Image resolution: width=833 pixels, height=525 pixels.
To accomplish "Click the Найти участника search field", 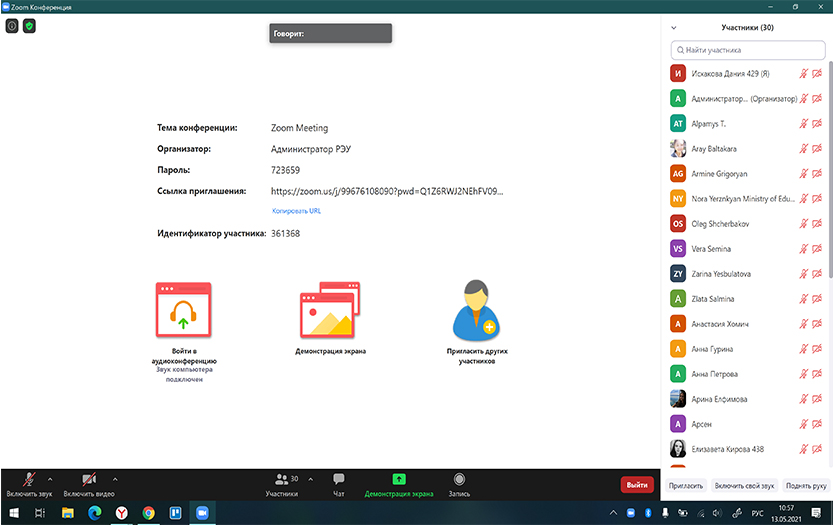I will [x=748, y=50].
